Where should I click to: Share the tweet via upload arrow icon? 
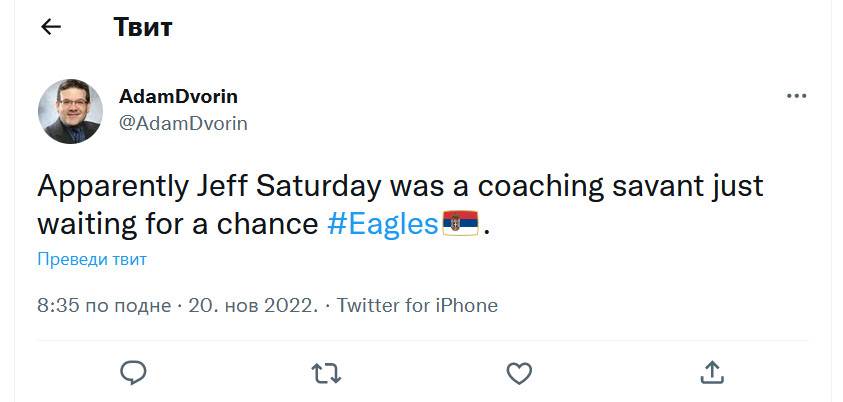[712, 372]
